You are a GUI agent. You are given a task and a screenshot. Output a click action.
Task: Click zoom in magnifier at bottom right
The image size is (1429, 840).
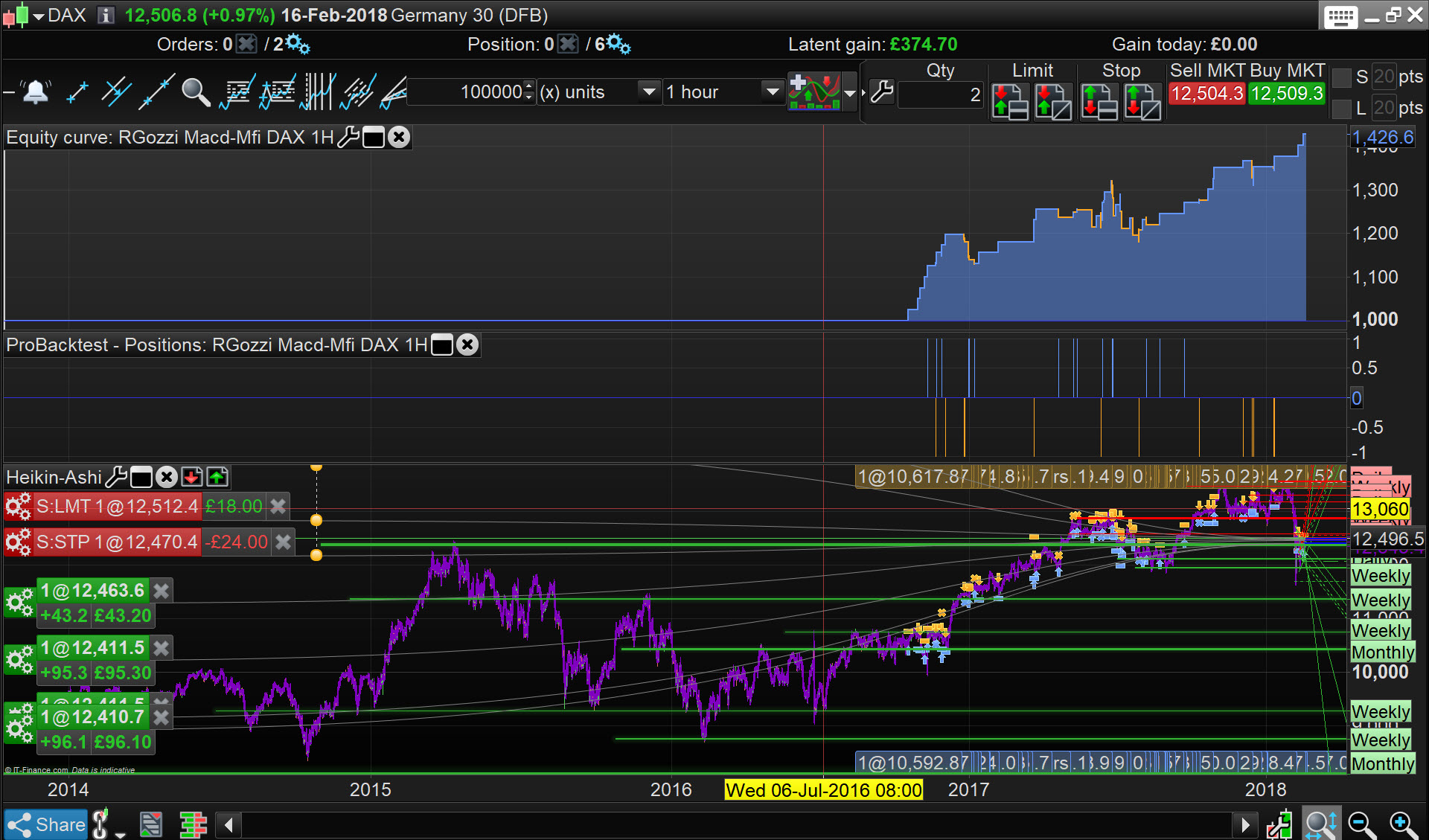click(x=1402, y=824)
